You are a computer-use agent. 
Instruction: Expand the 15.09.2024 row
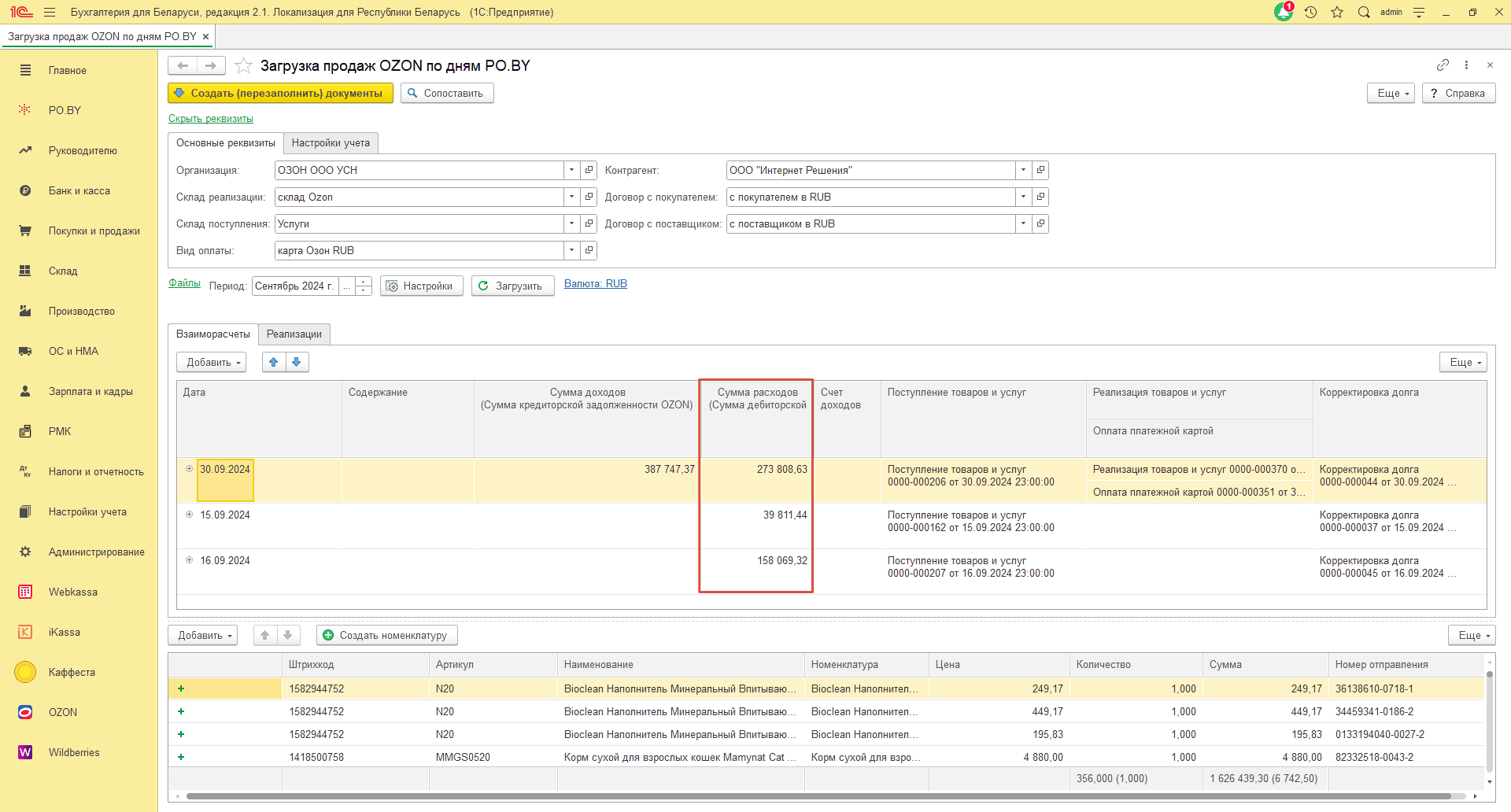click(x=189, y=514)
